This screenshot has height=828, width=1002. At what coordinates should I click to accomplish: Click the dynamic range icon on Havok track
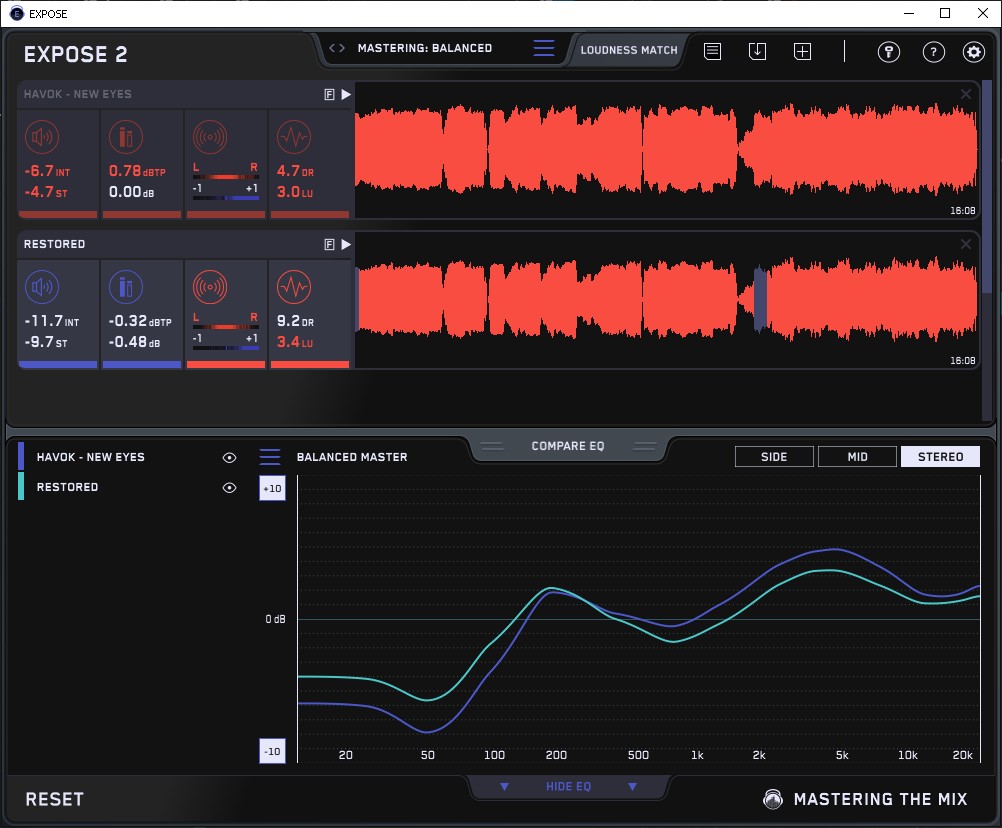pos(293,137)
